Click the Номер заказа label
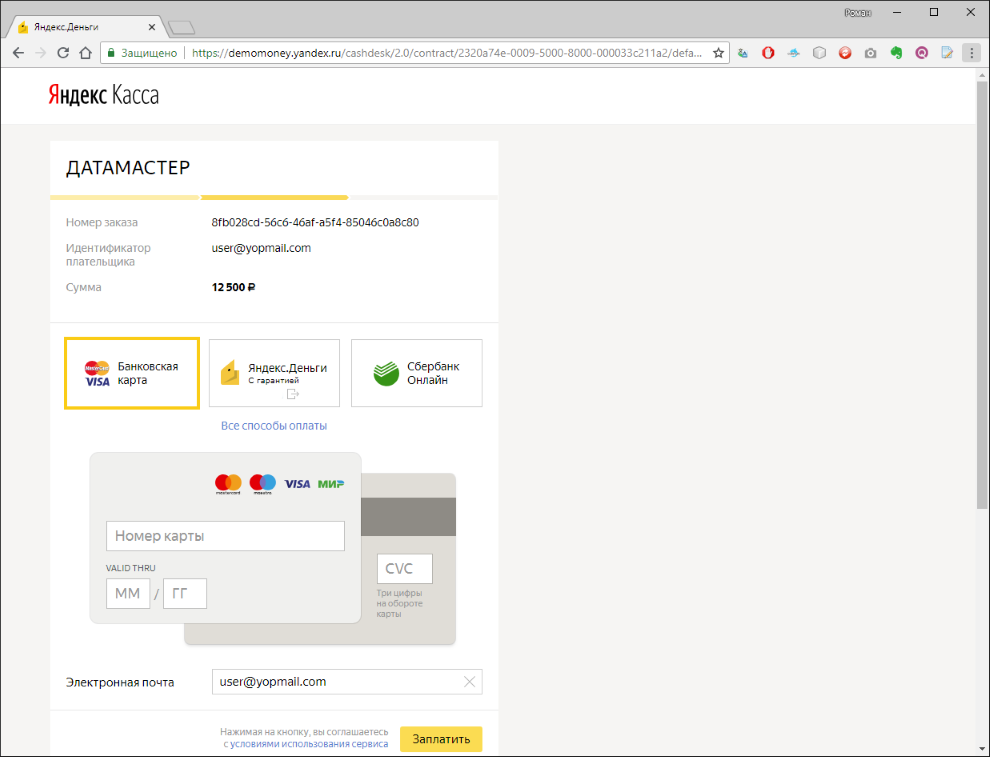This screenshot has height=757, width=990. pyautogui.click(x=102, y=222)
